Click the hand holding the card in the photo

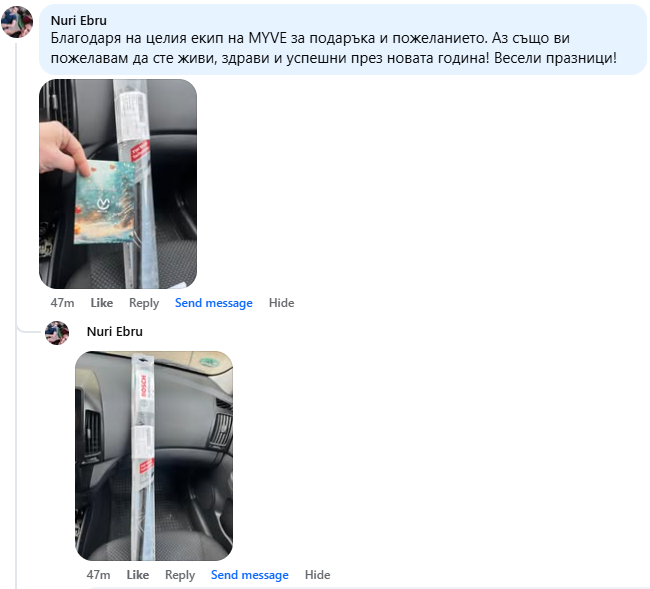coord(62,148)
